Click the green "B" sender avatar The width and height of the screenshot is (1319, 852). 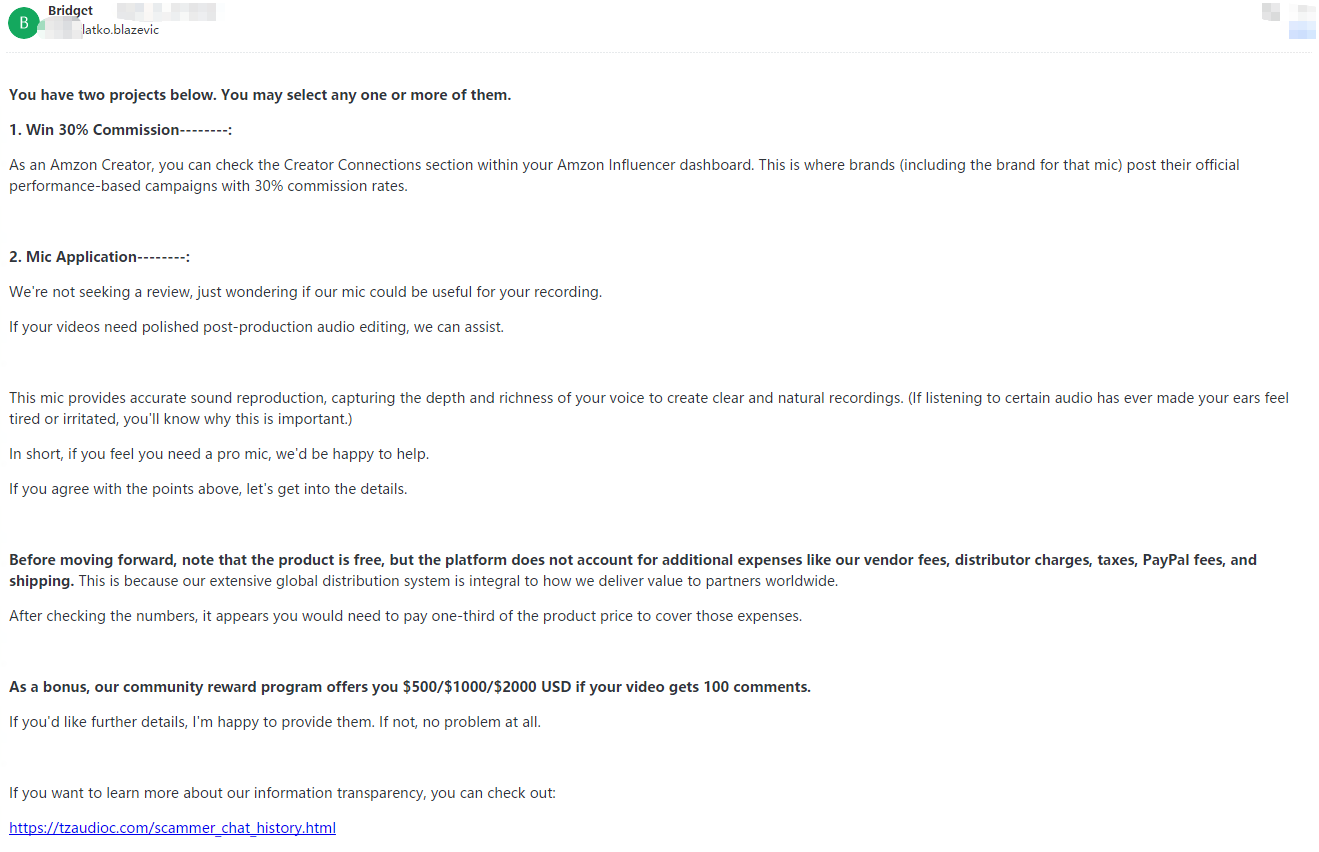(x=23, y=22)
